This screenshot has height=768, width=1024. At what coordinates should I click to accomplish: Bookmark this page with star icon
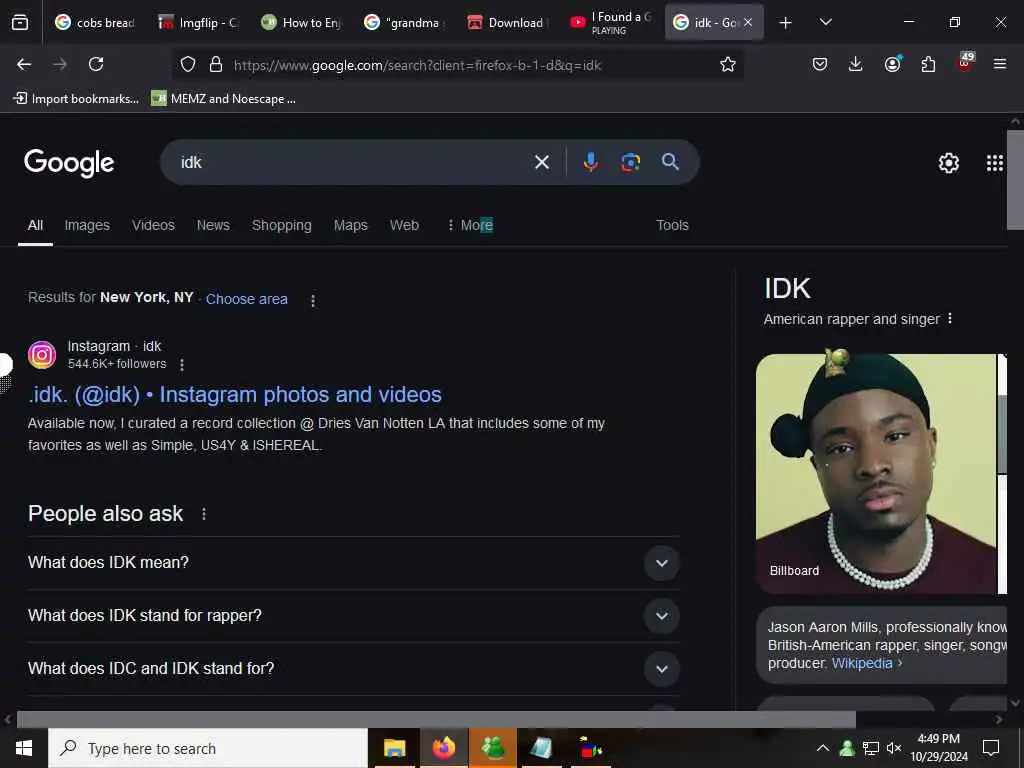coord(728,64)
